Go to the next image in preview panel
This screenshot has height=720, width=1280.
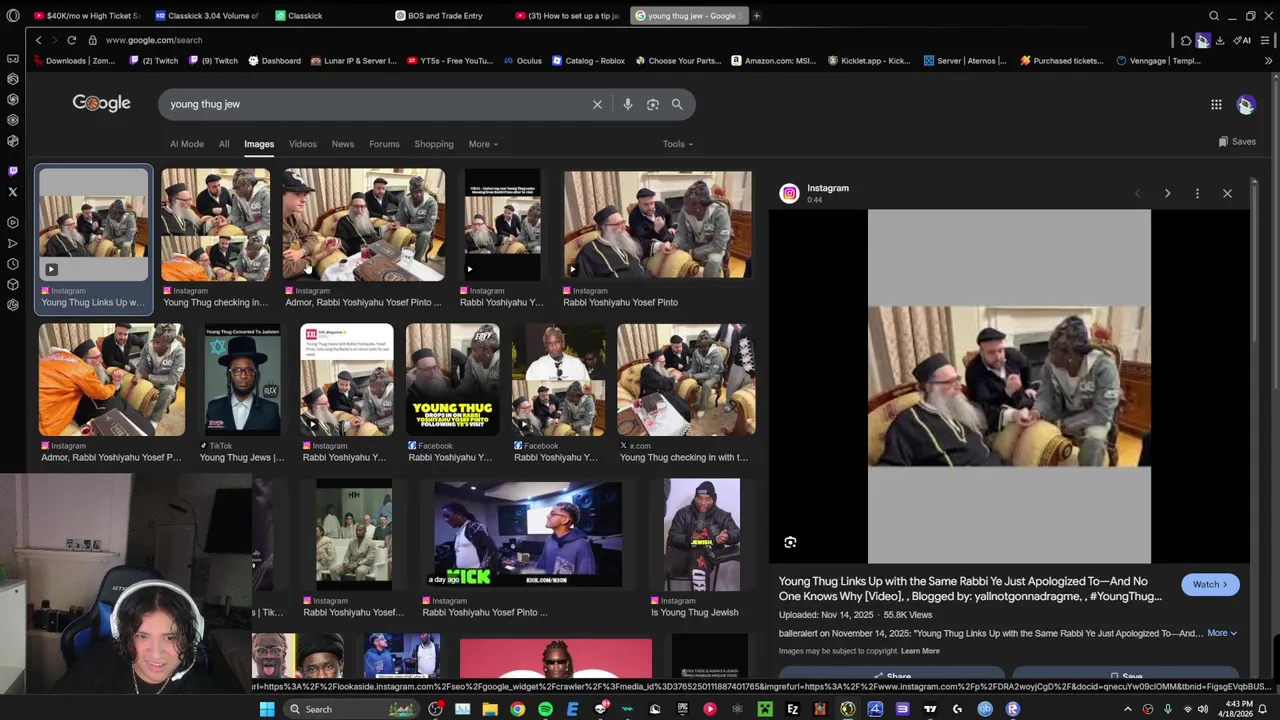point(1167,193)
